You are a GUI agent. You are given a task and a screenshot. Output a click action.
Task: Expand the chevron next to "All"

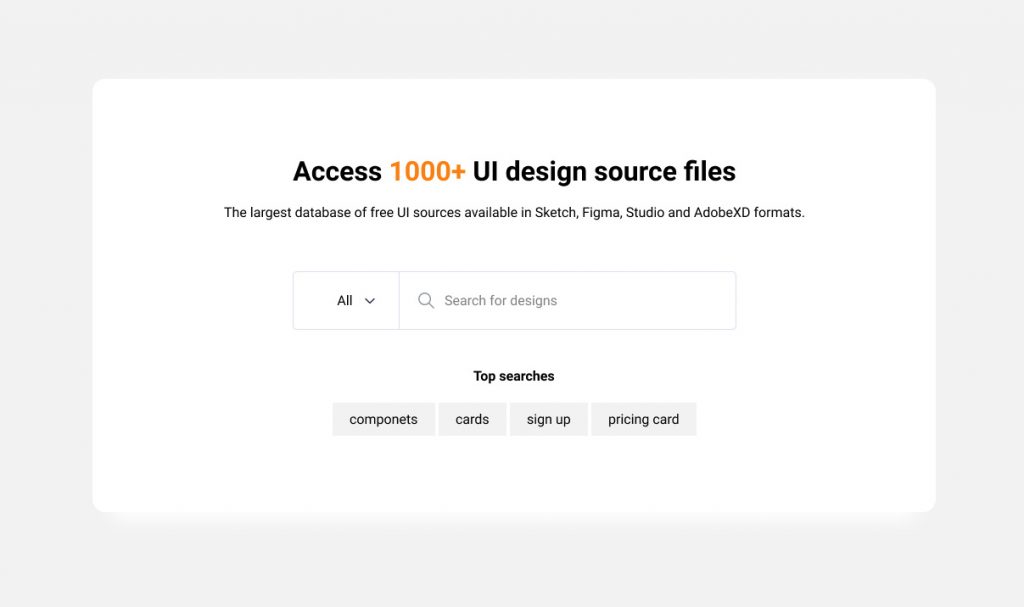[x=369, y=300]
